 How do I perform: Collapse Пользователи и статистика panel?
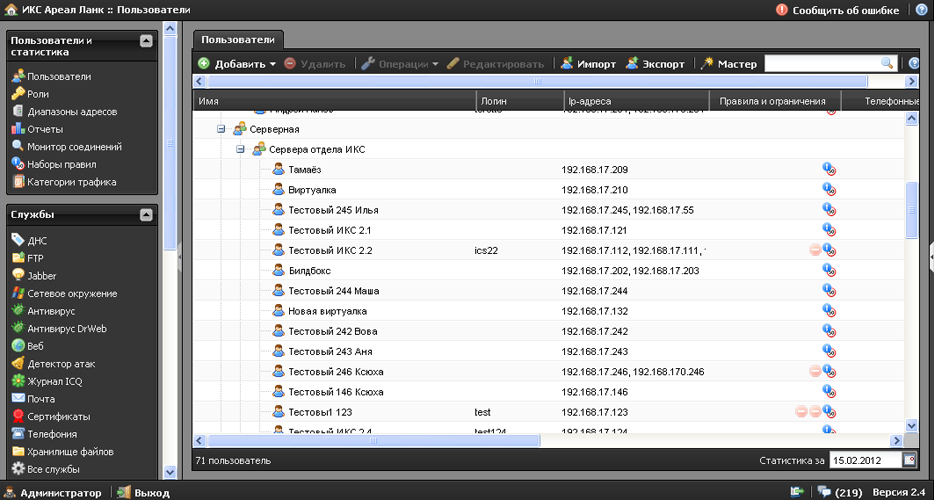pos(146,41)
